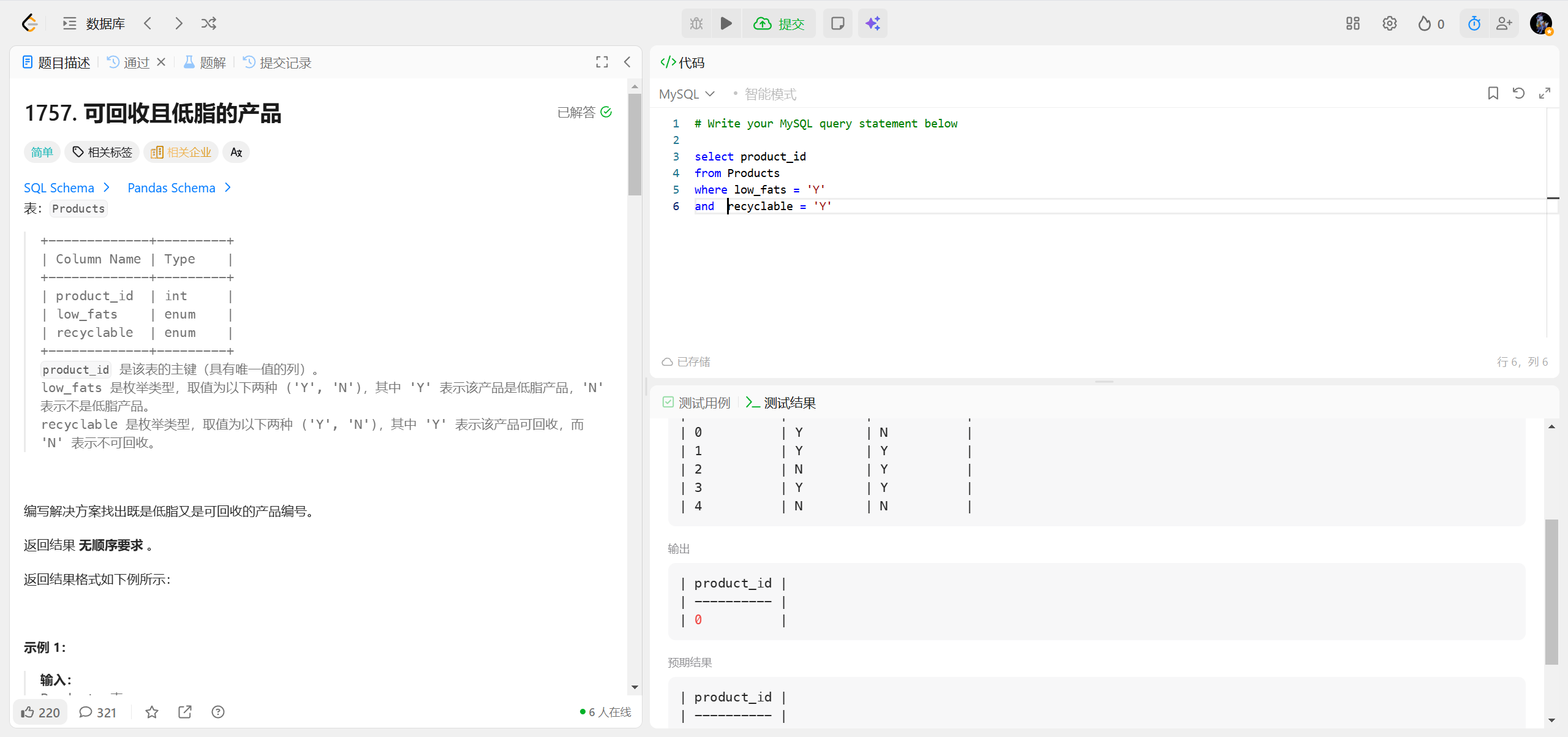Open the notes sticky icon
The width and height of the screenshot is (1568, 737).
[837, 23]
